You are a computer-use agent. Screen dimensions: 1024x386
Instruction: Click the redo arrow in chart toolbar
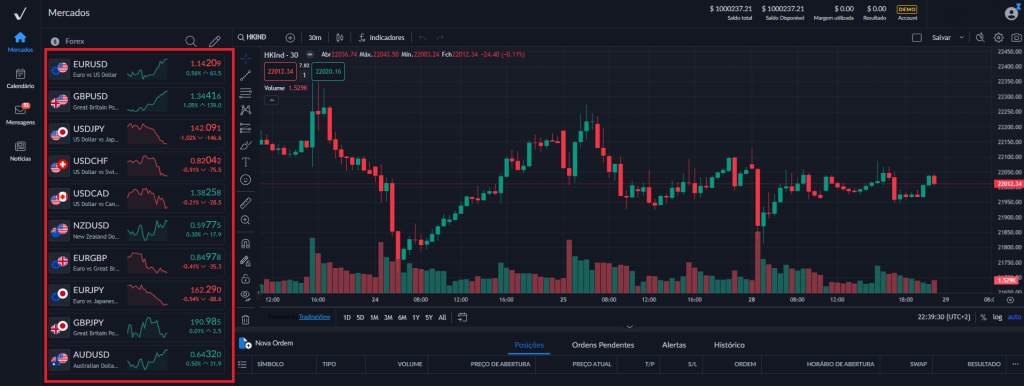coord(440,38)
